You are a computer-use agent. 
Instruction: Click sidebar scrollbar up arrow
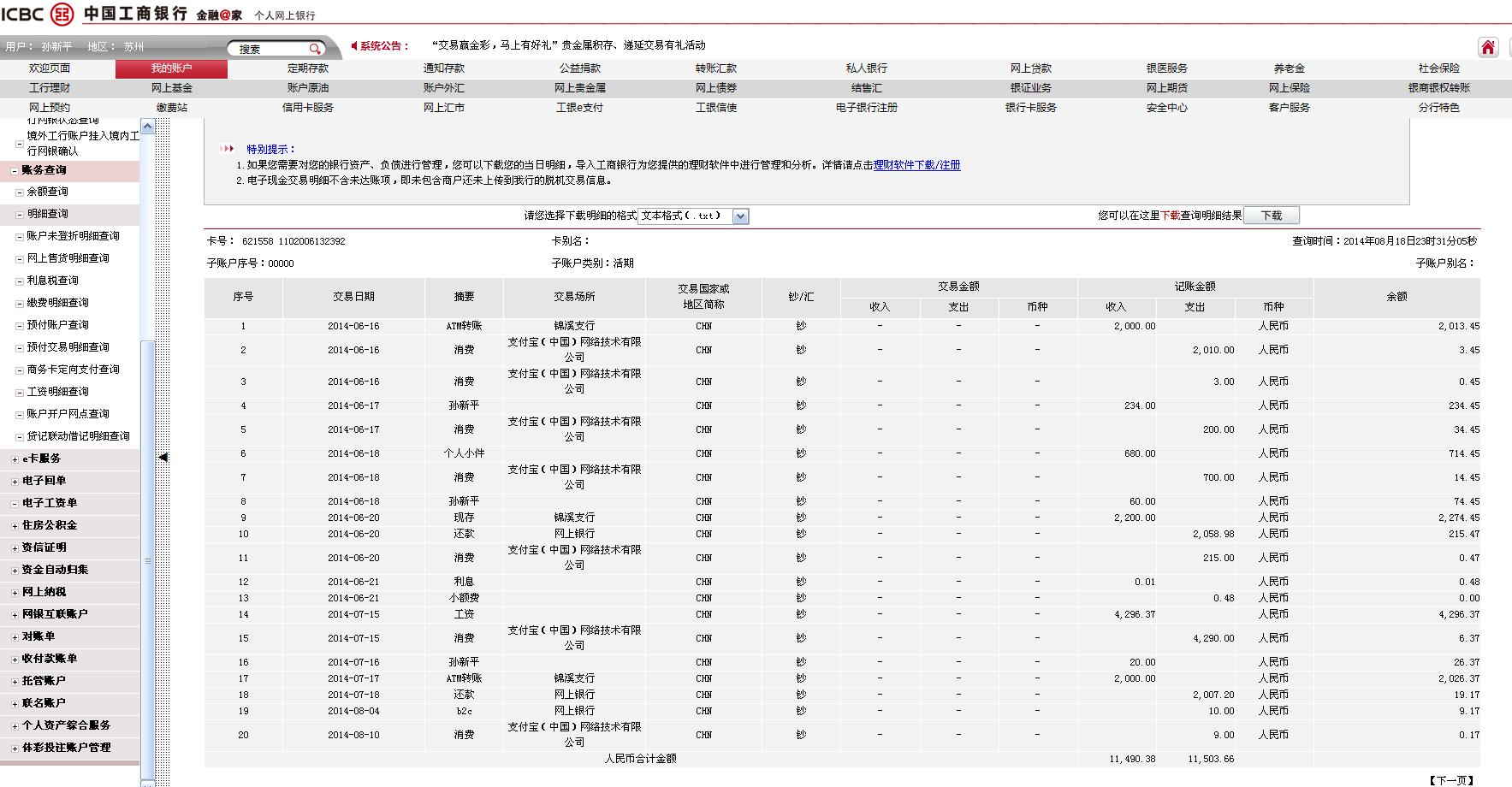coord(147,127)
